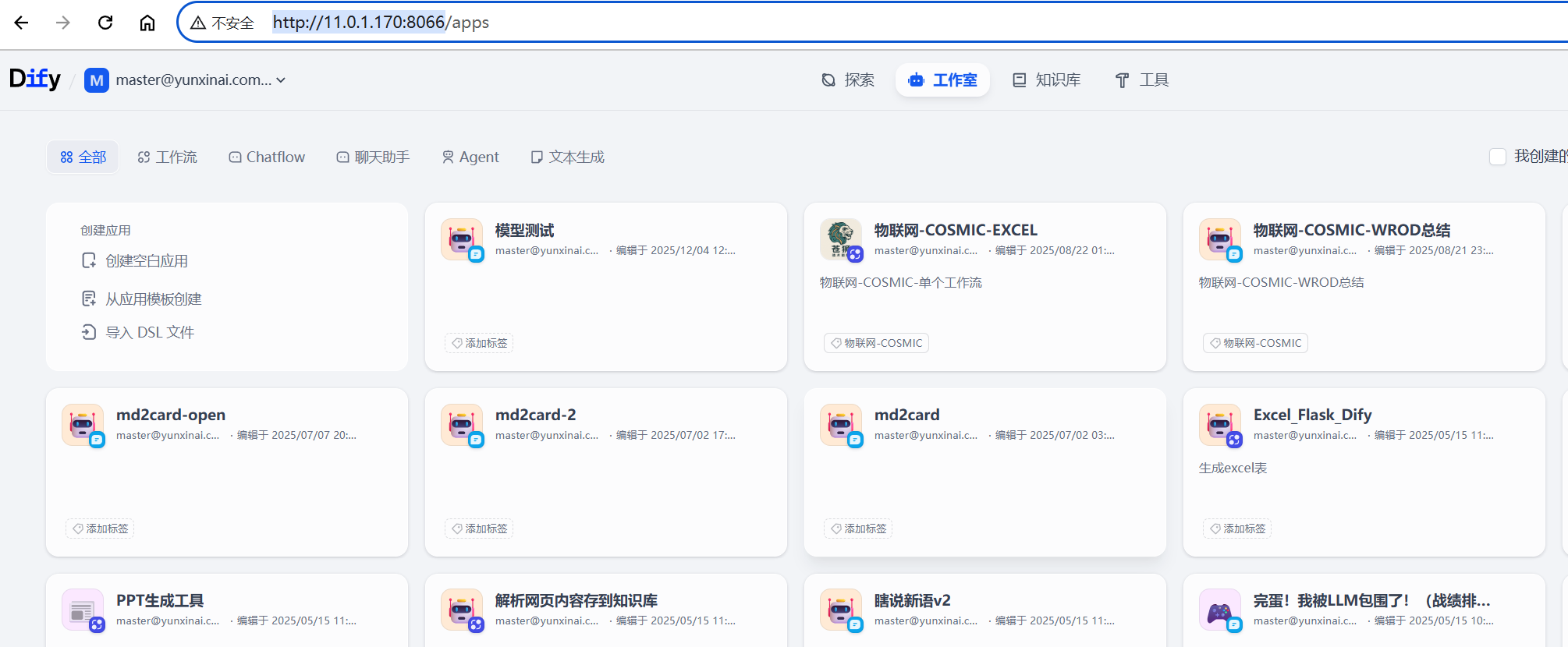Expand the master@yunxinai.com workspace dropdown

pyautogui.click(x=200, y=80)
